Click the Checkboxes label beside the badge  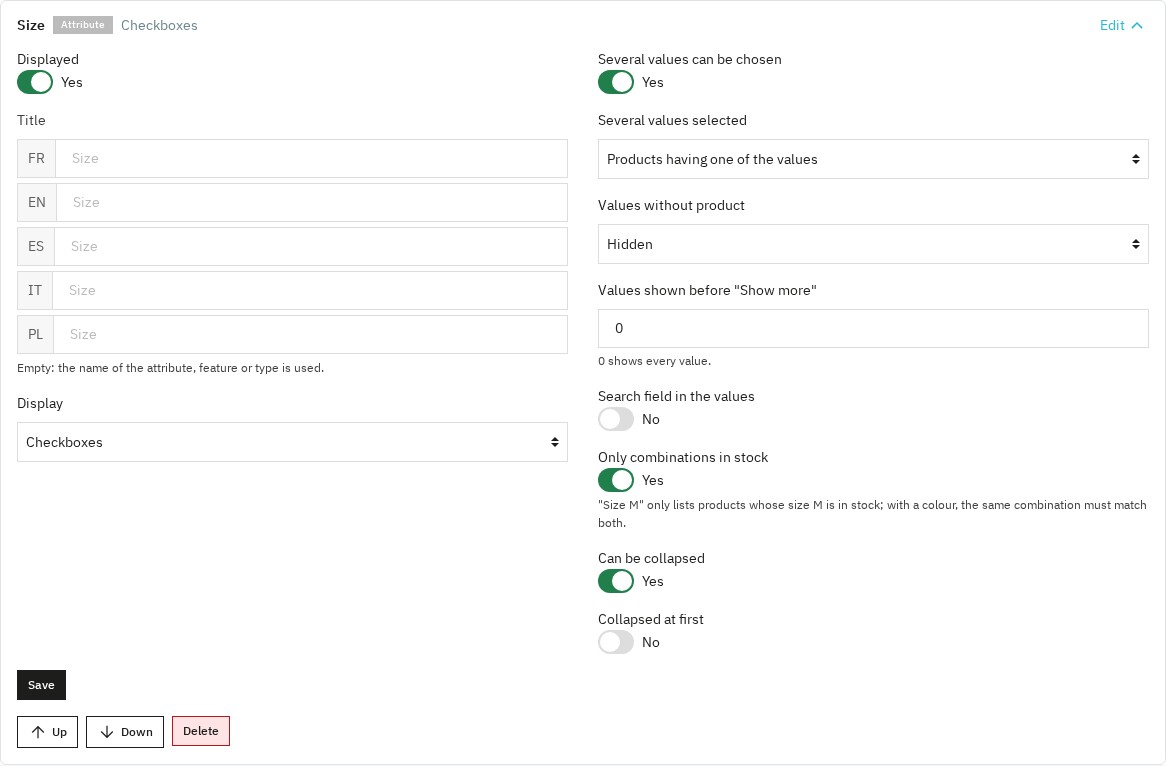click(x=159, y=25)
